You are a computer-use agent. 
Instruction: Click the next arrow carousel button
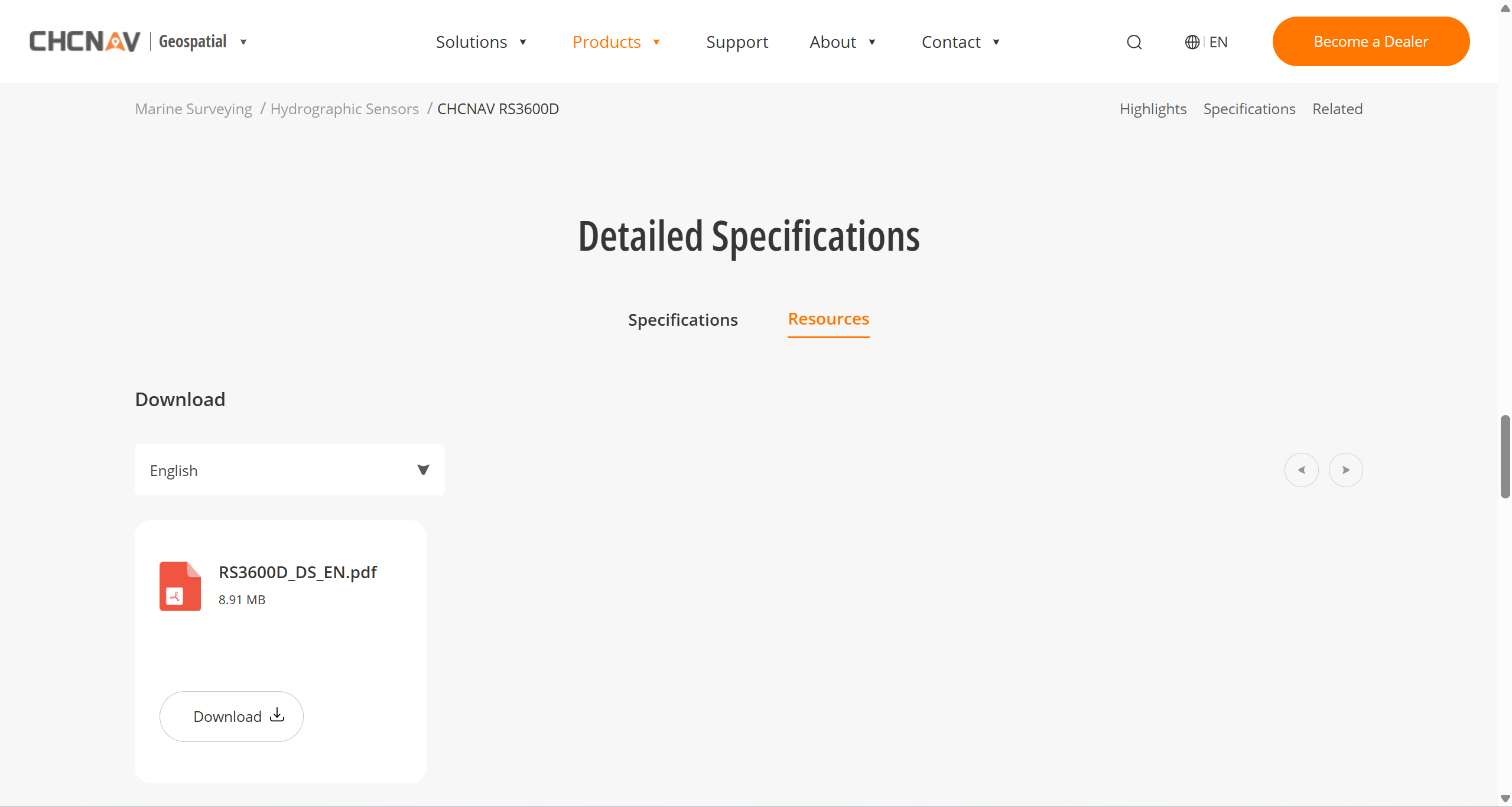coord(1345,470)
